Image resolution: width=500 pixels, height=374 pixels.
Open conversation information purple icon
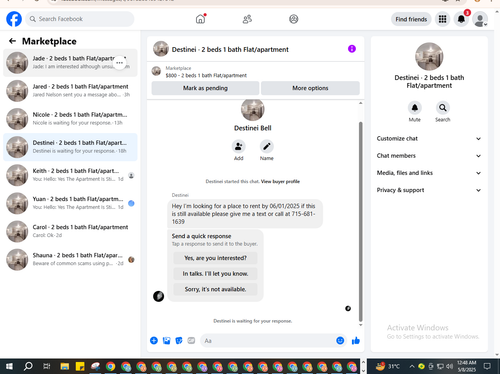point(352,49)
